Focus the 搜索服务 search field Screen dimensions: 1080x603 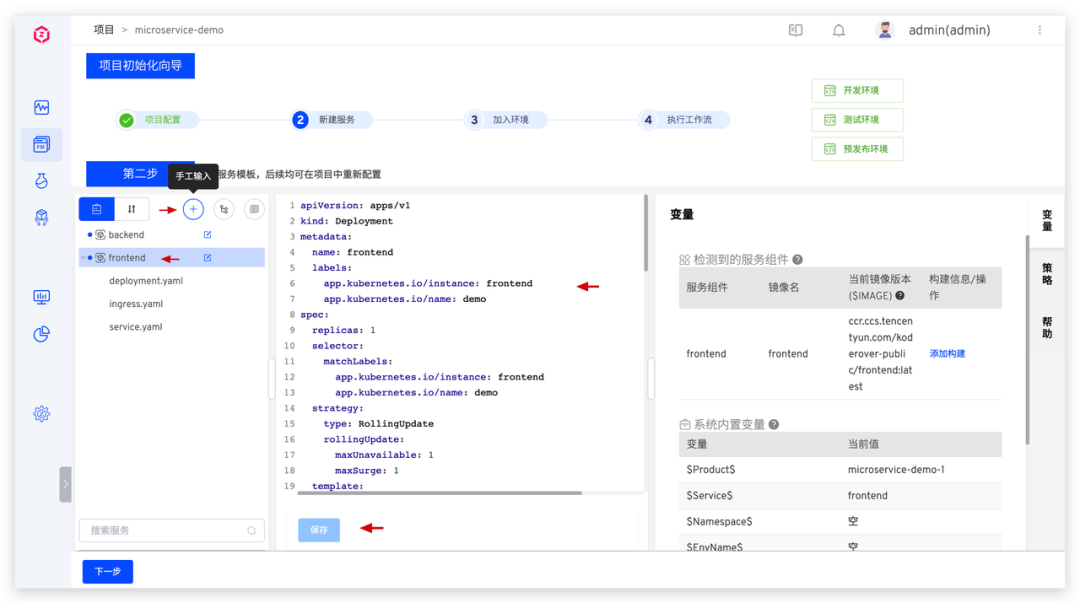[x=172, y=531]
